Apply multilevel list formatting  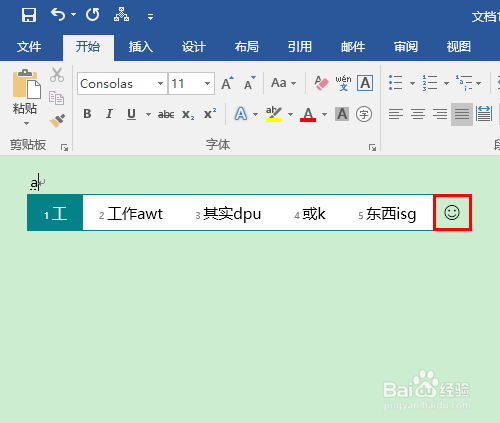click(x=464, y=82)
